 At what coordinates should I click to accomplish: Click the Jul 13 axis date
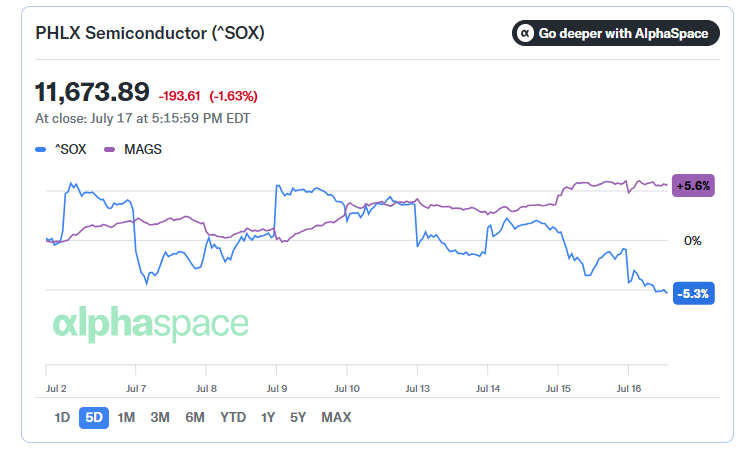point(418,388)
